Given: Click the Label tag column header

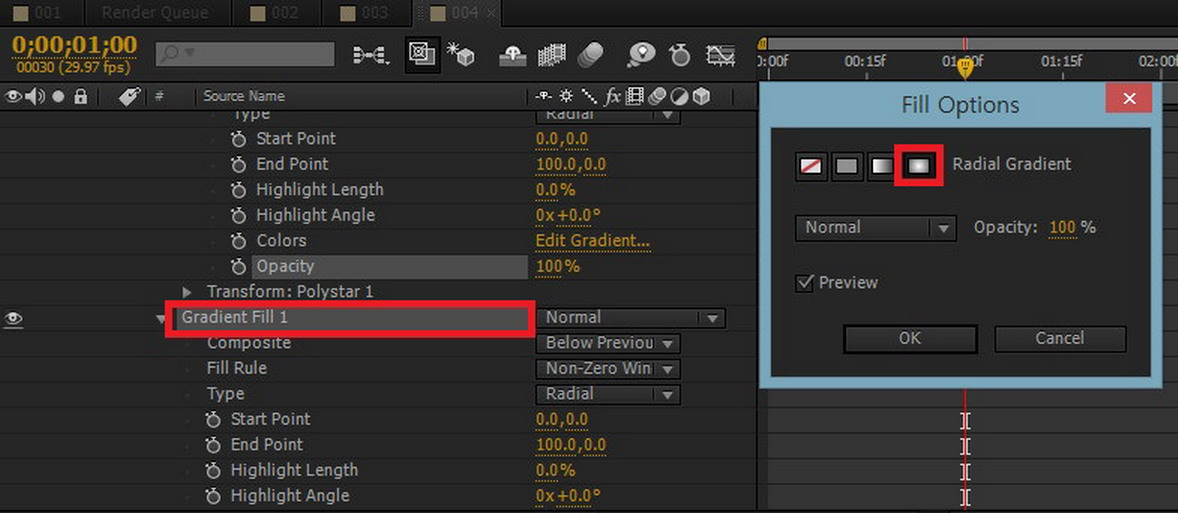Looking at the screenshot, I should click(129, 96).
